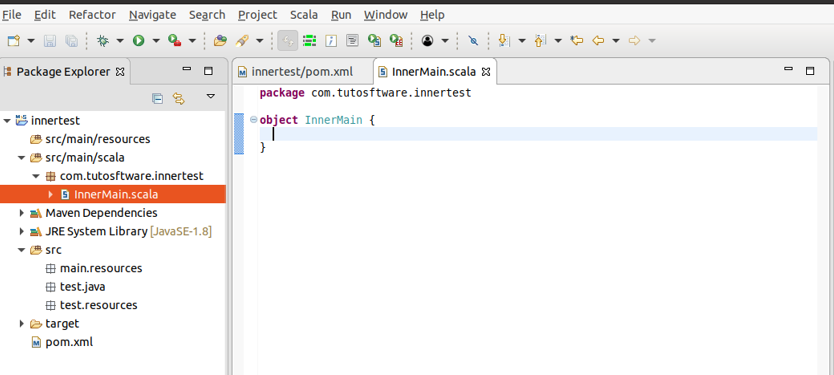The width and height of the screenshot is (834, 375).
Task: Toggle Link with Editor in Package Explorer
Action: tap(178, 98)
